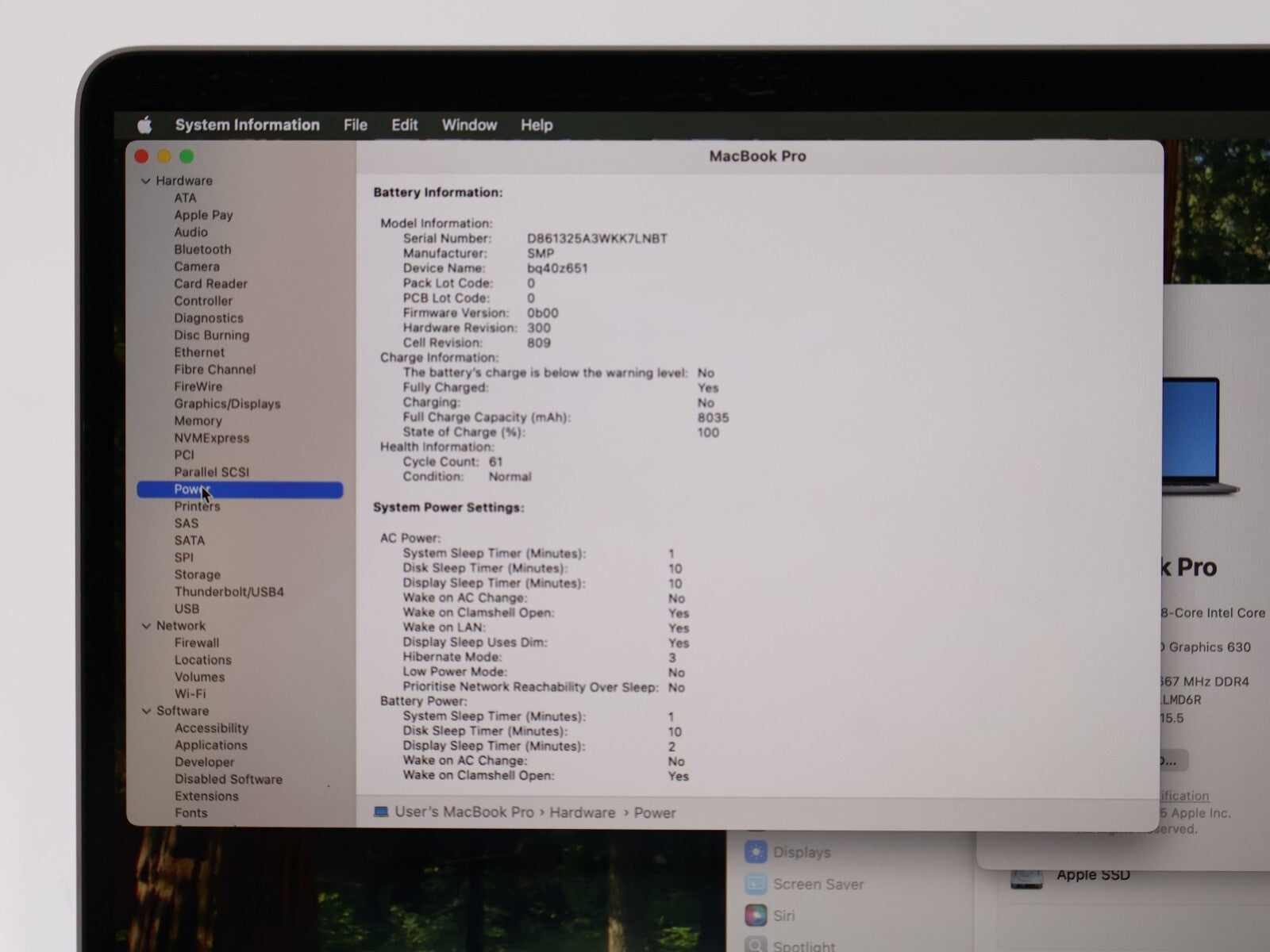
Task: Select the highlighted Power item
Action: tap(240, 489)
